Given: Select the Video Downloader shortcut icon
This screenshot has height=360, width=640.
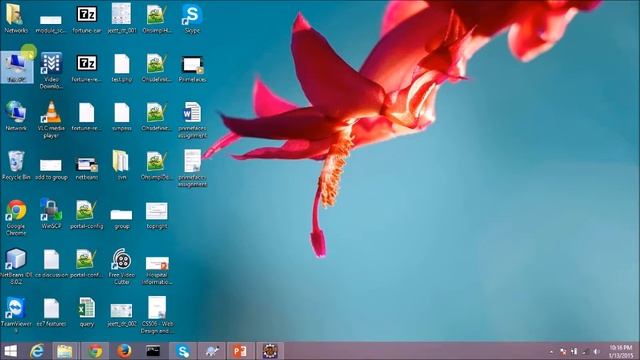Looking at the screenshot, I should tap(51, 70).
